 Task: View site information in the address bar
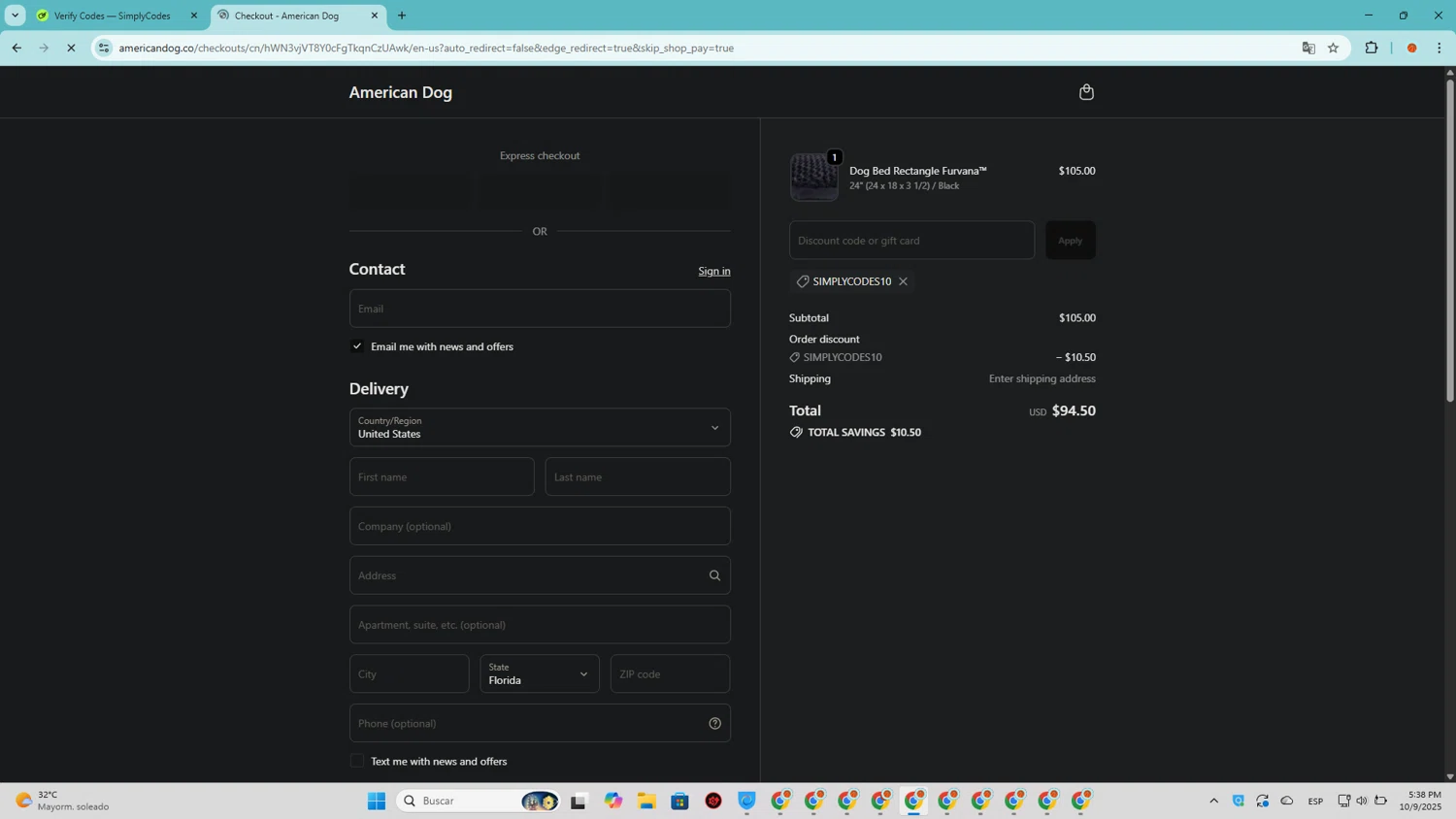[104, 48]
